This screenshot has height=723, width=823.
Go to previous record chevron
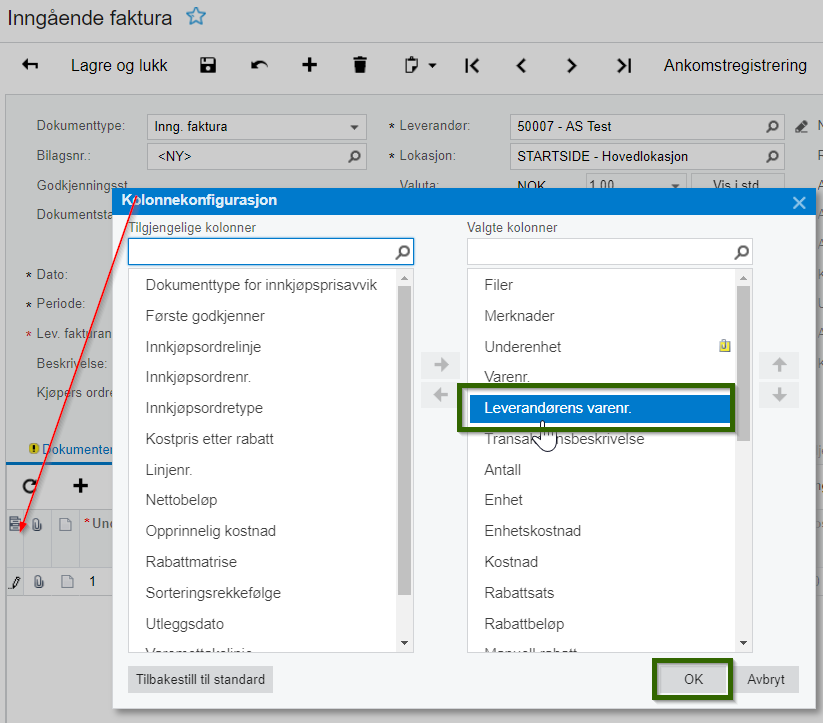[x=521, y=66]
